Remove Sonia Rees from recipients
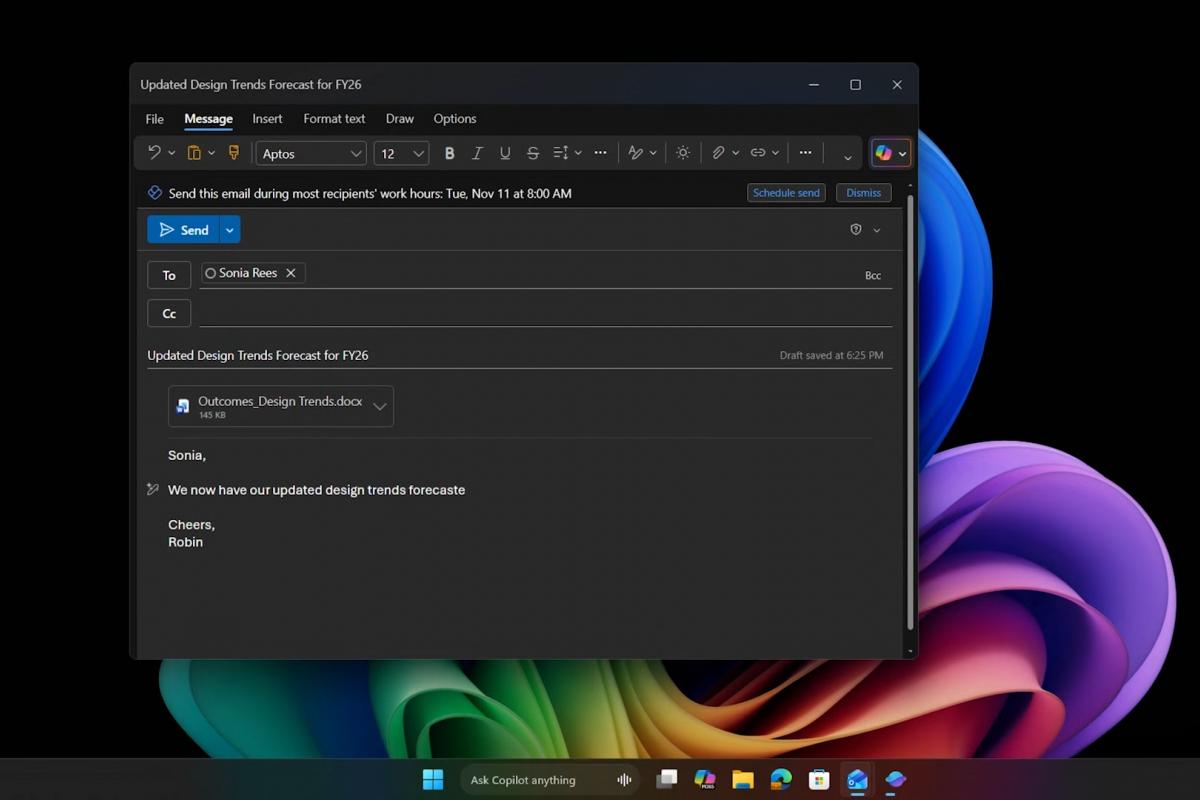Viewport: 1200px width, 800px height. click(290, 272)
